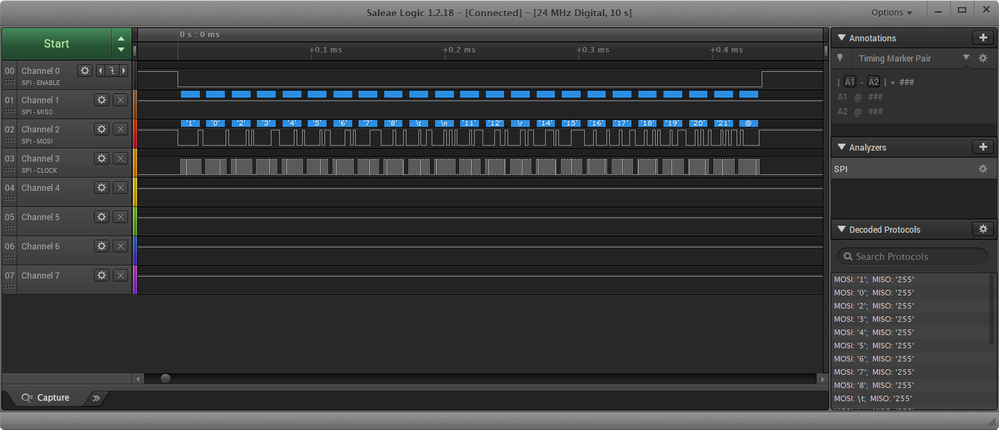Click the Channel 7 purple color strip
The width and height of the screenshot is (999, 430).
134,280
